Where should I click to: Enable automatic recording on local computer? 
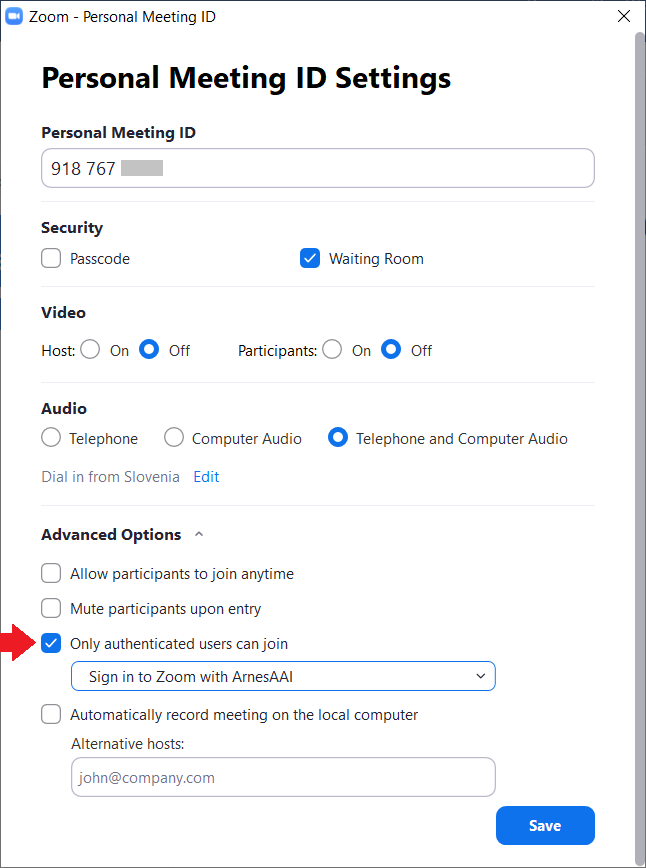coord(51,715)
